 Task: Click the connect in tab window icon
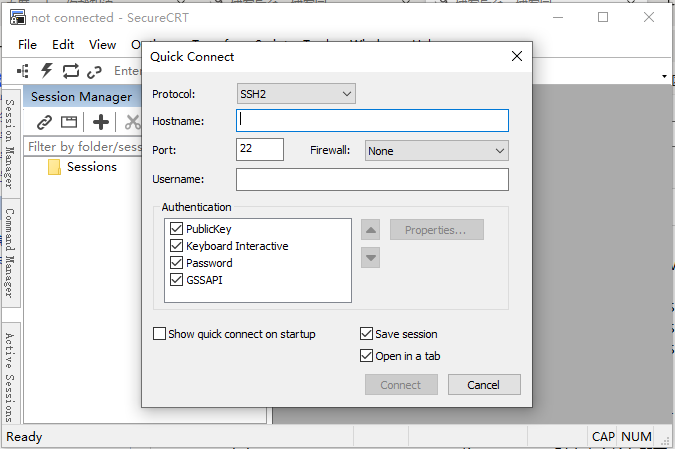tap(69, 122)
